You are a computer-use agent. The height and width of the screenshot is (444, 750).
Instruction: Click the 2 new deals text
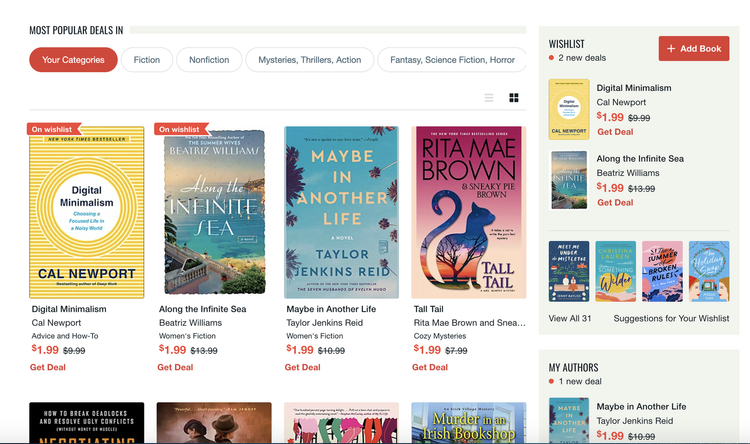582,58
